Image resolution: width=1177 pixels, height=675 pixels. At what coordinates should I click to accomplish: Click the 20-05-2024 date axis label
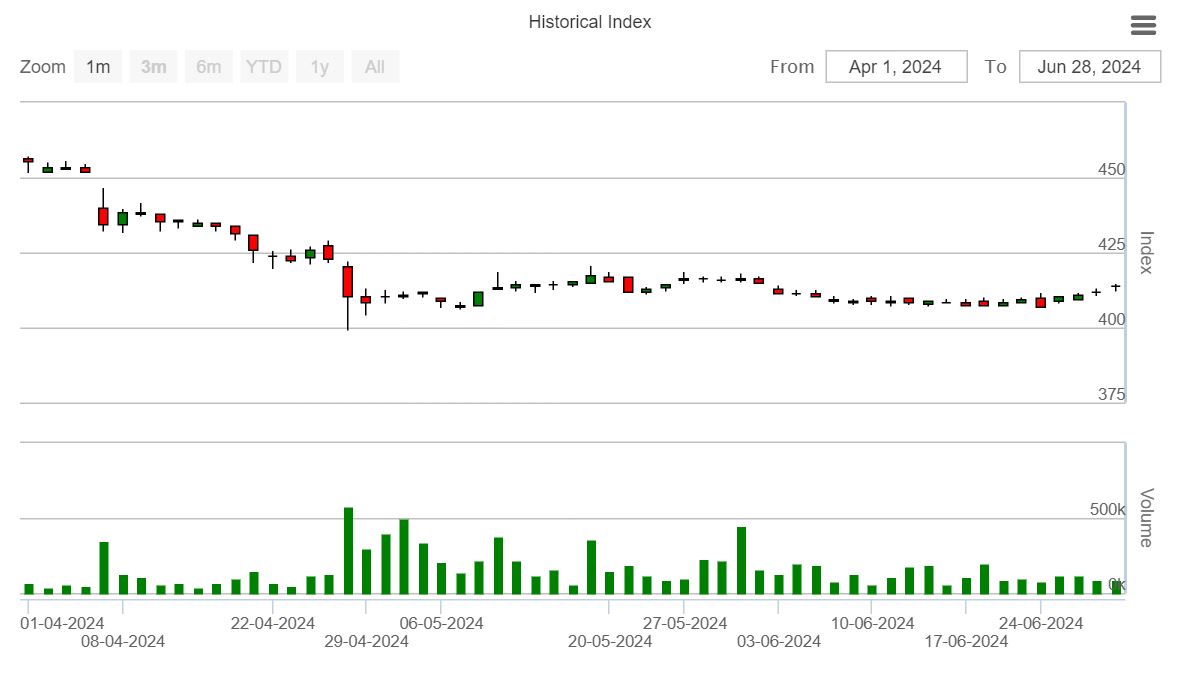[610, 641]
